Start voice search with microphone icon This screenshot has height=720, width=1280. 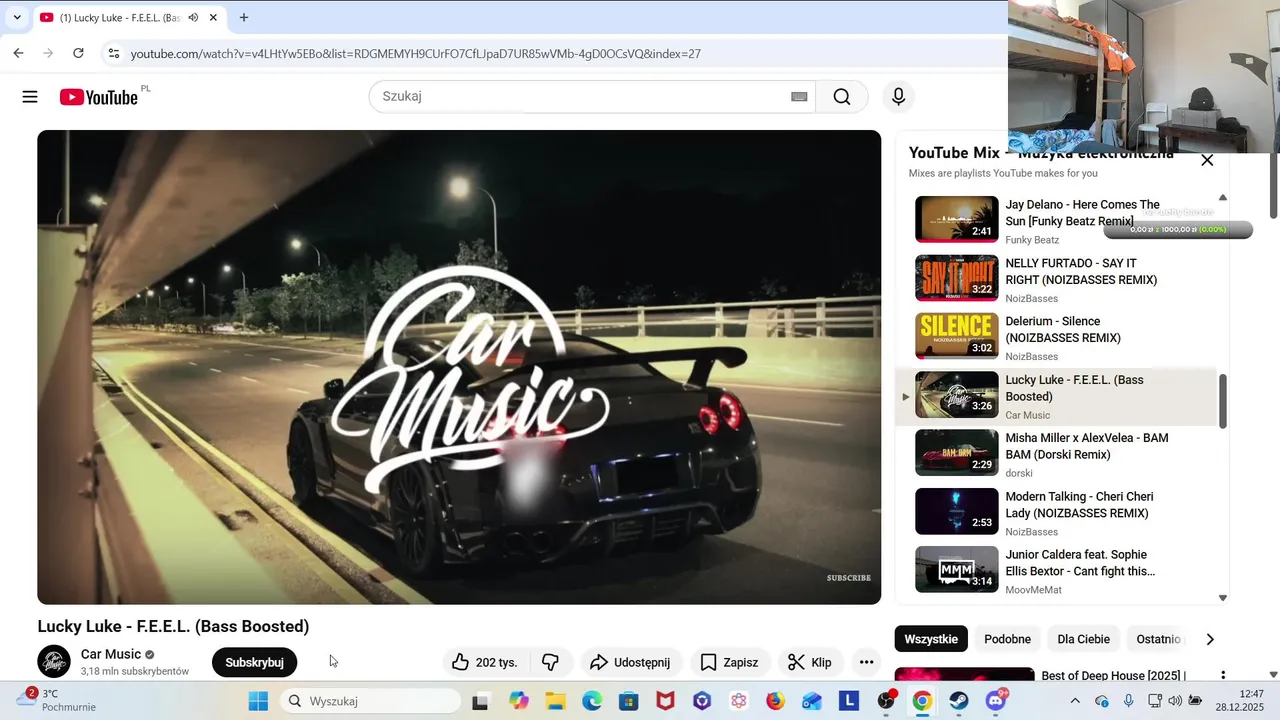pyautogui.click(x=898, y=97)
